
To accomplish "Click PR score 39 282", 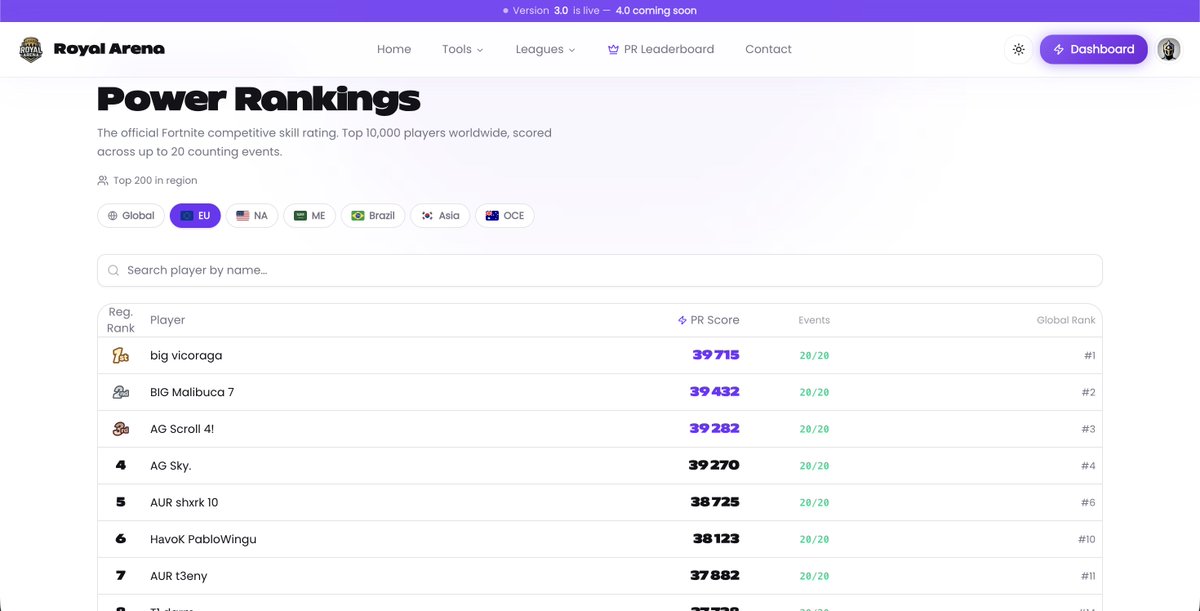I will (x=715, y=429).
